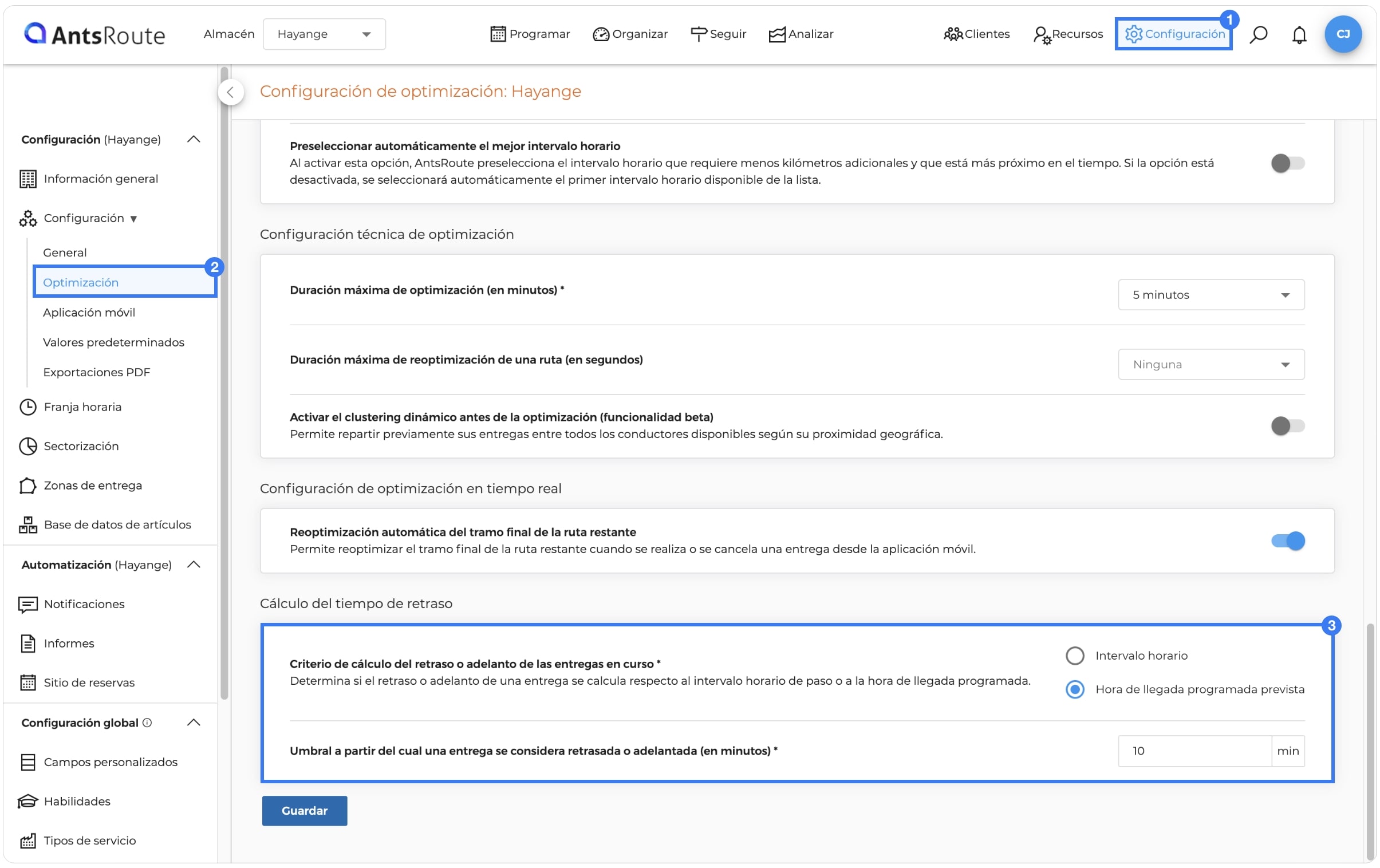
Task: Click Configuración gears icon in sidebar
Action: [x=27, y=218]
